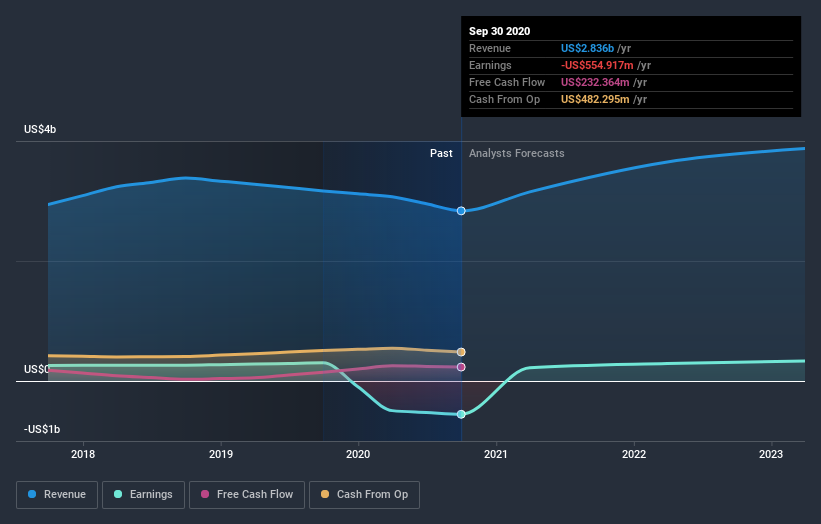Click the Free Cash Flow row label in tooltip

click(x=507, y=82)
